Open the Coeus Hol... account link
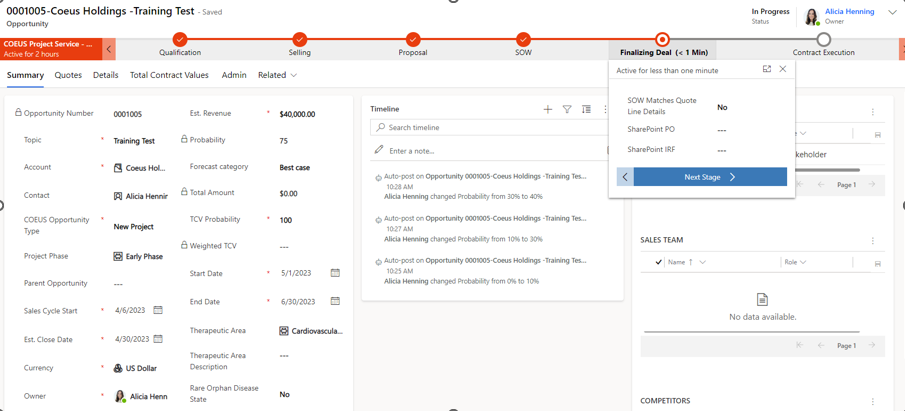905x411 pixels. 146,168
